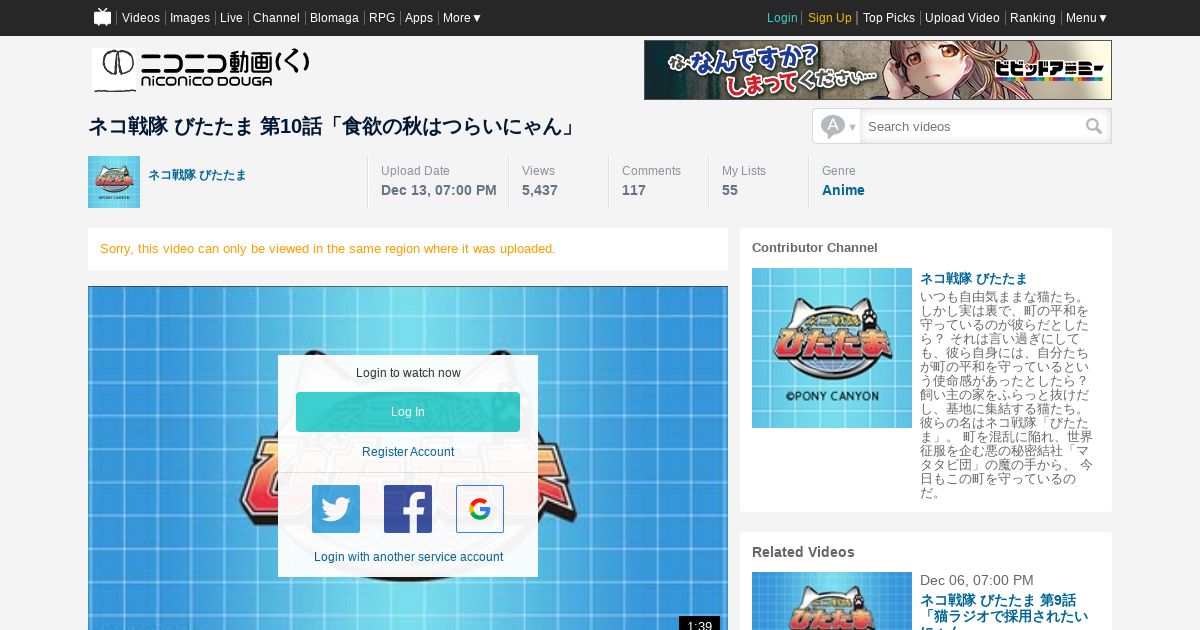Click the upload date Dec 13, 07:00 PM

[x=439, y=190]
